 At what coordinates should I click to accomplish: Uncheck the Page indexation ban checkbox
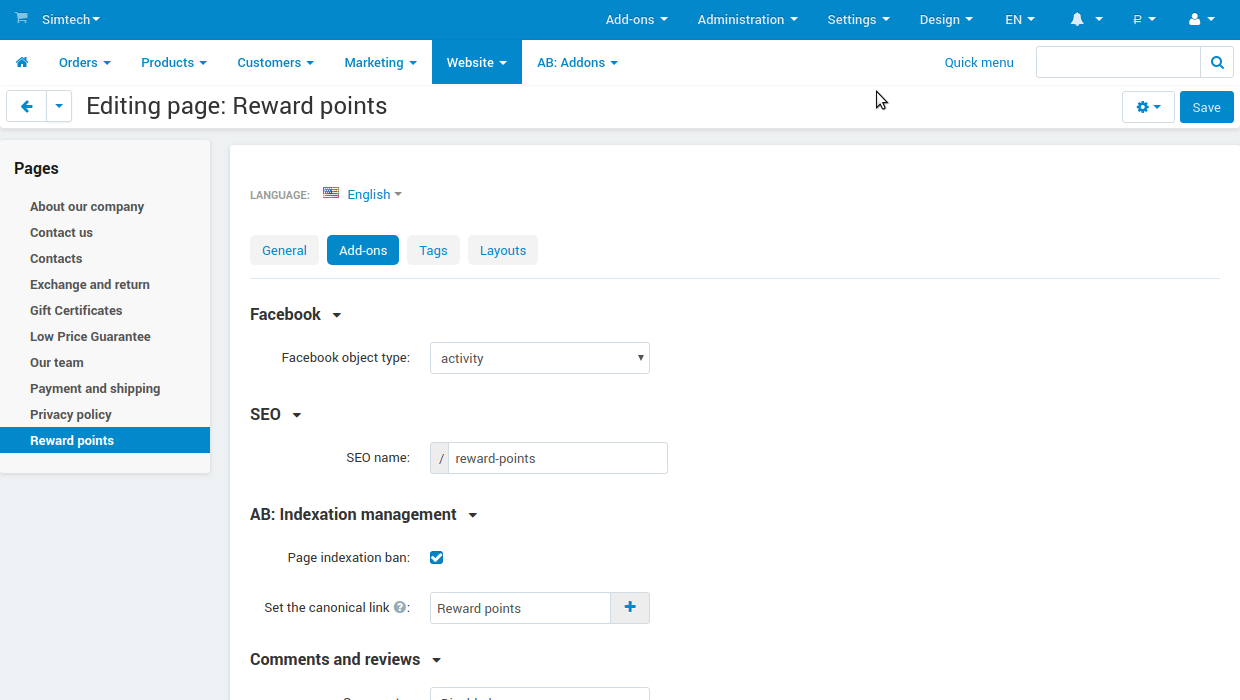(436, 557)
